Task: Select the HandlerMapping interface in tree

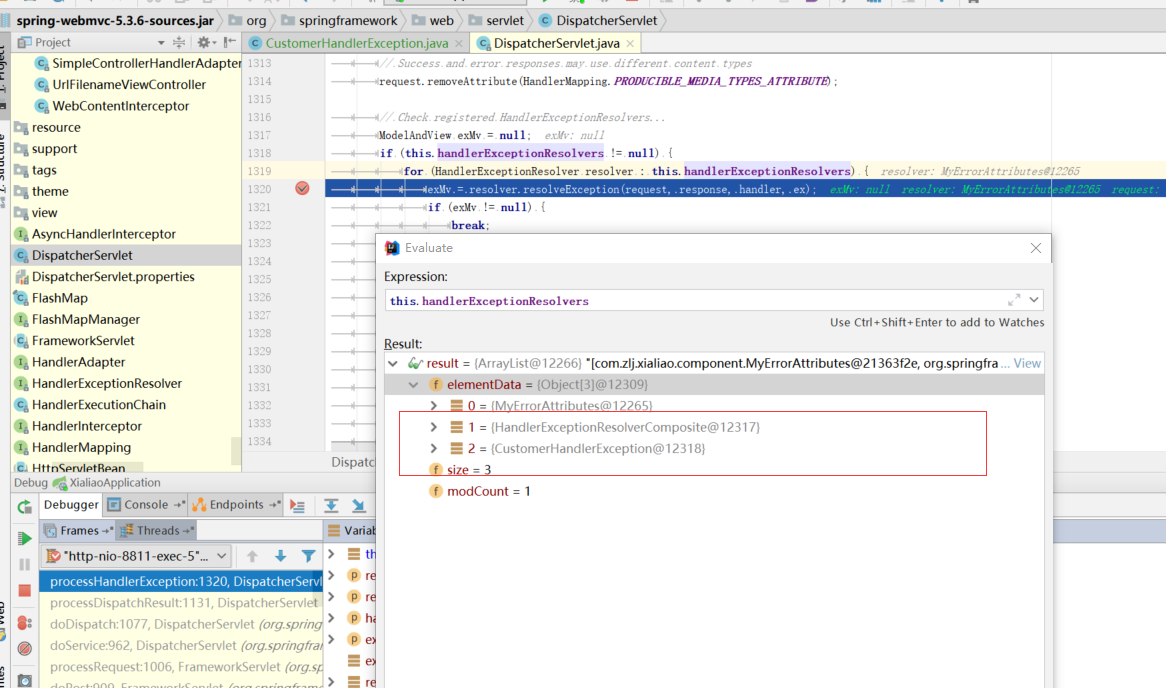Action: pos(81,447)
